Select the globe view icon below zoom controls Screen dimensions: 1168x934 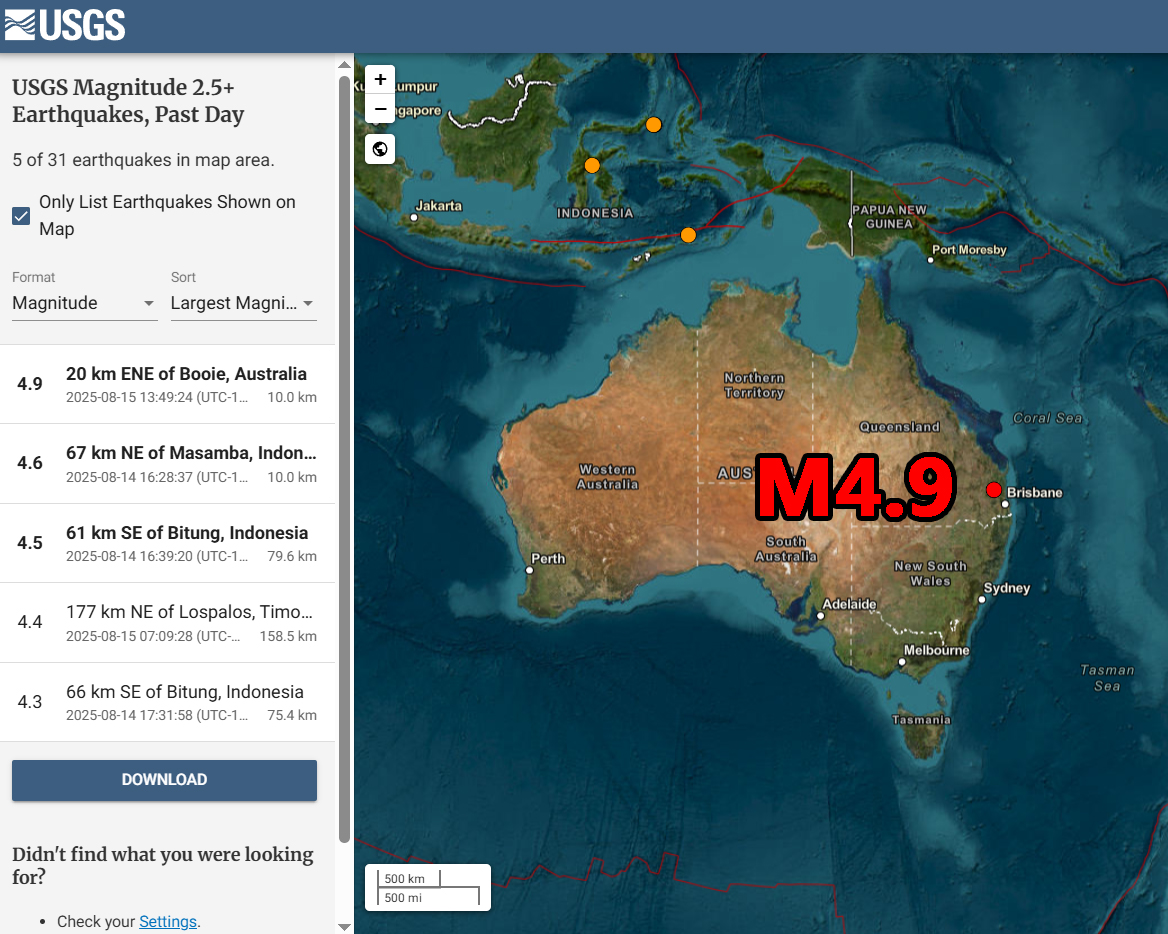coord(380,148)
